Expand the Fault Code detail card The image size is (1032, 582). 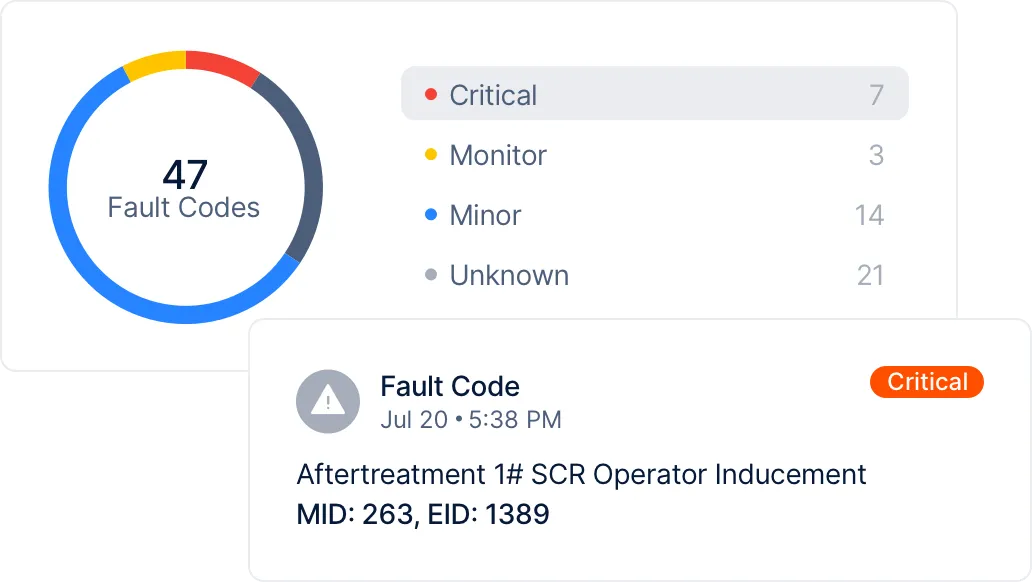point(640,450)
